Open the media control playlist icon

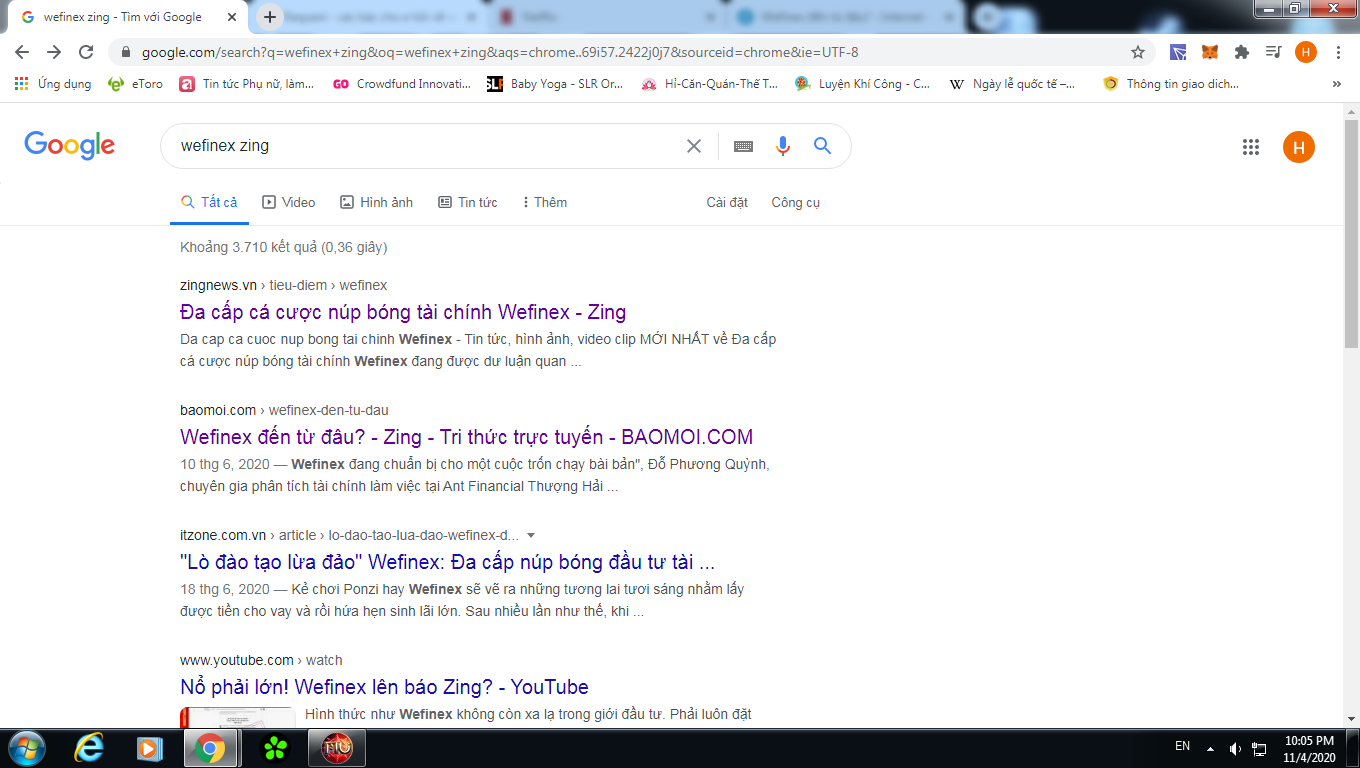pos(1273,52)
